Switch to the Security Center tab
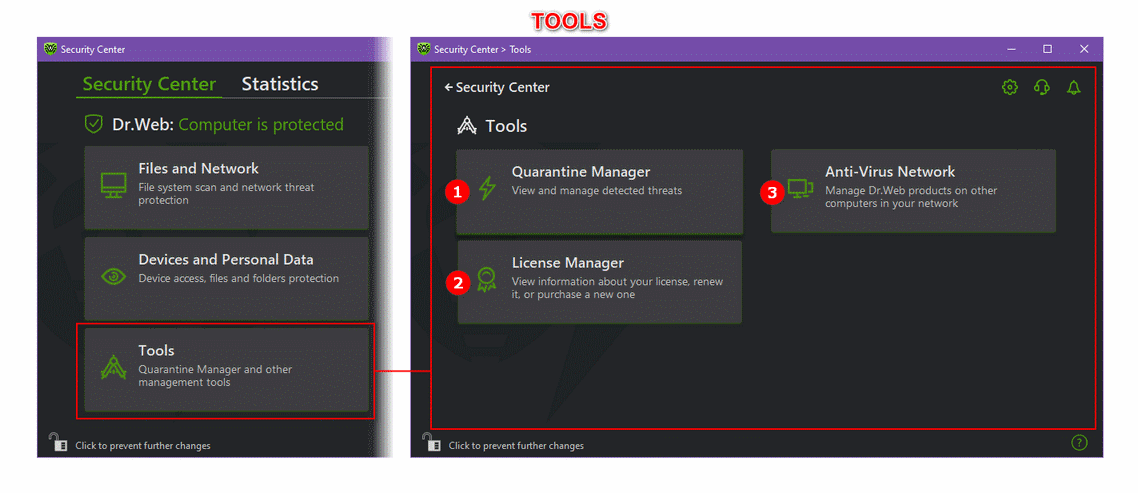Image resolution: width=1138 pixels, height=493 pixels. click(x=149, y=83)
